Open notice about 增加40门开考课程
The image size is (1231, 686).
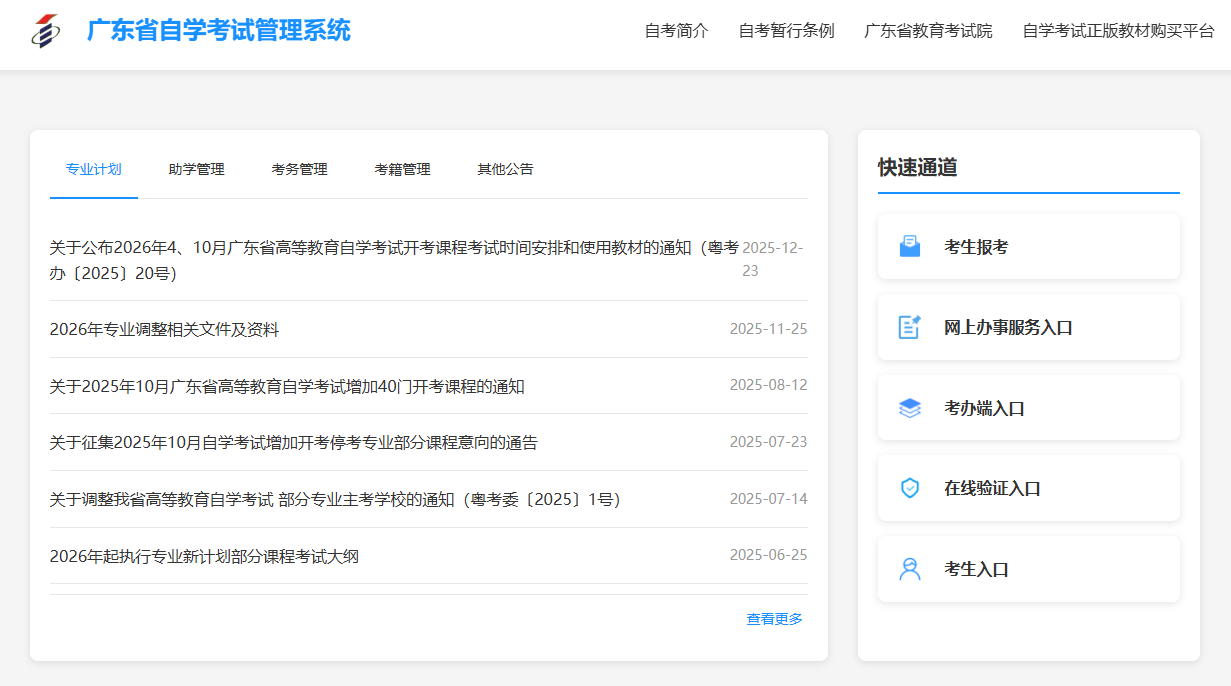pyautogui.click(x=287, y=387)
